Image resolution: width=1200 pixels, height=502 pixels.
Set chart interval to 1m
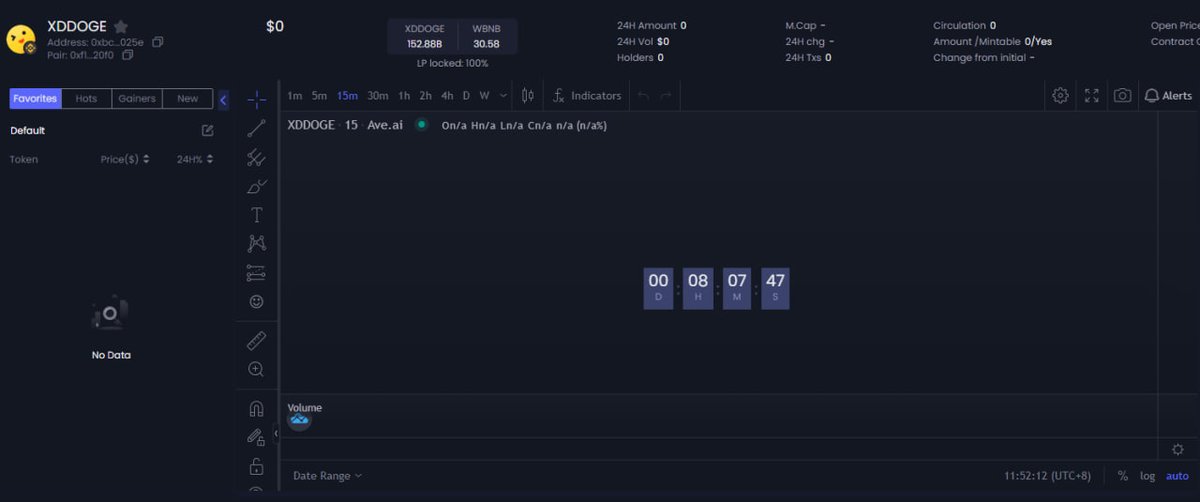coord(295,95)
